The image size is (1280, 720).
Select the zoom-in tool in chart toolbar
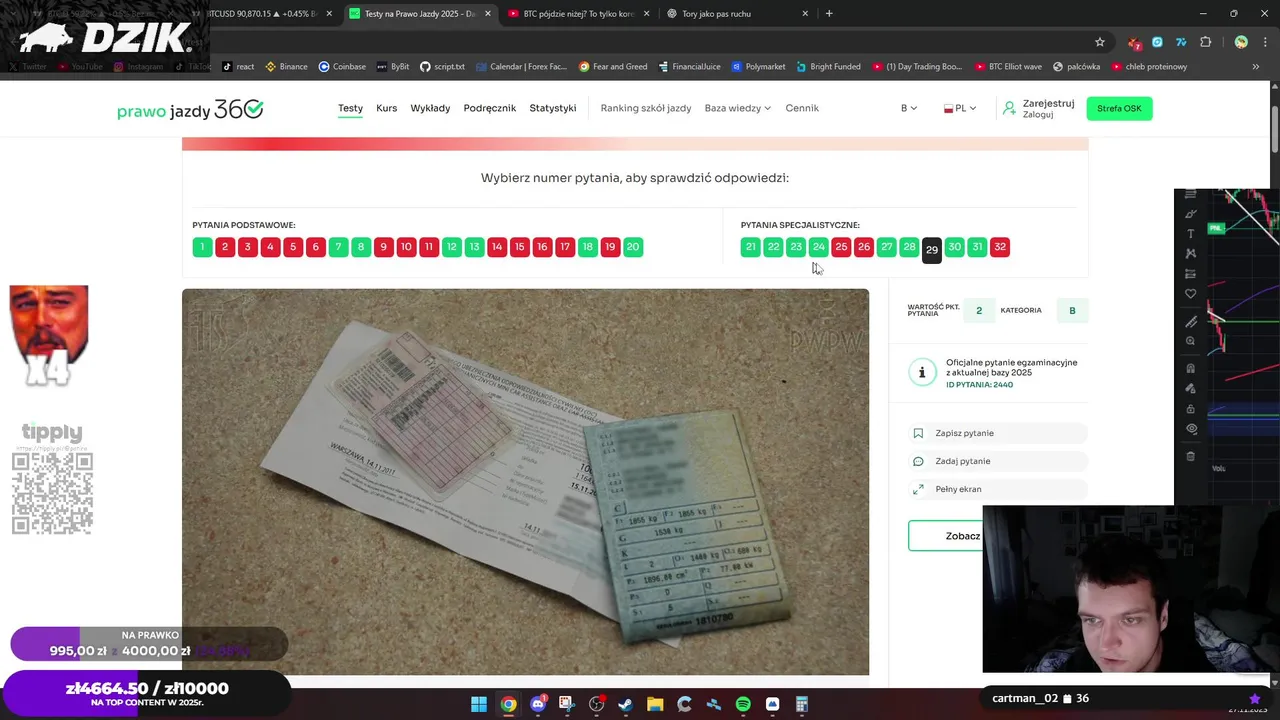(1190, 341)
